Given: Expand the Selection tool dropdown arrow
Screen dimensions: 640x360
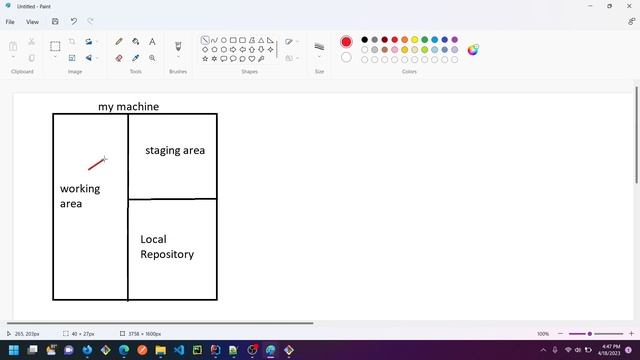Looking at the screenshot, I should pos(55,57).
